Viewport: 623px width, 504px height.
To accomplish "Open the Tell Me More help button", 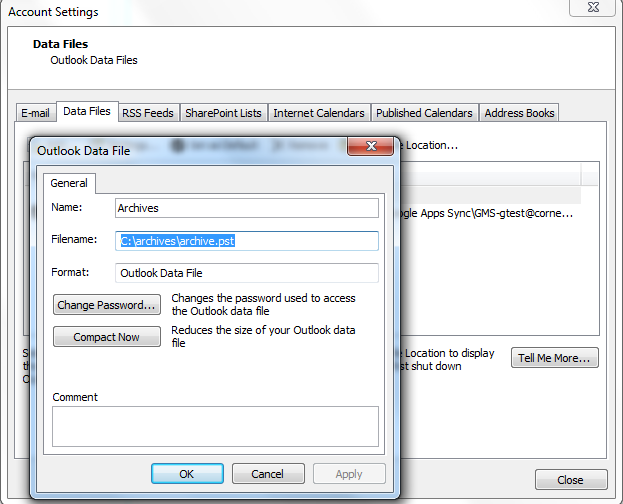I will click(555, 358).
